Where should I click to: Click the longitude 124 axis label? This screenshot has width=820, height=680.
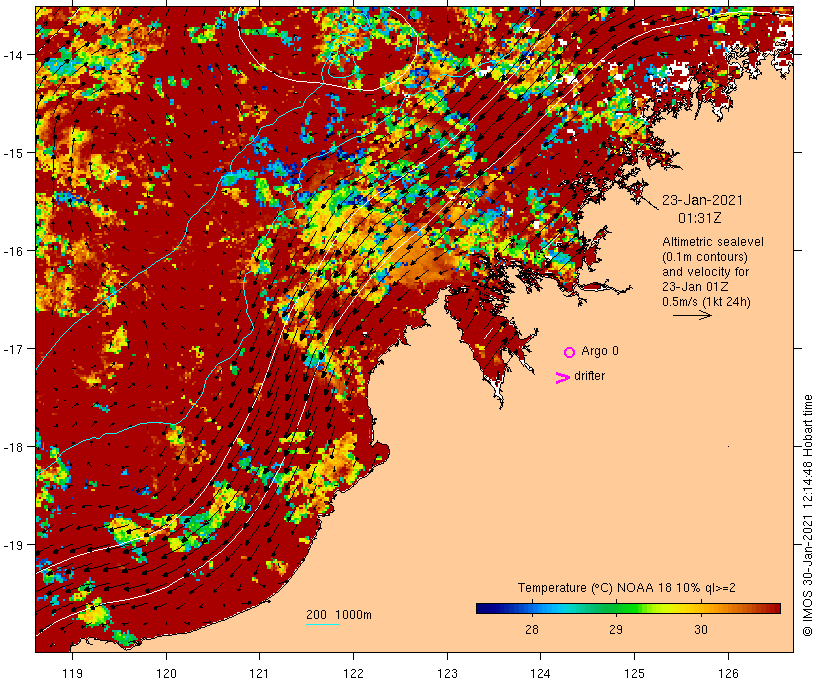tap(541, 674)
